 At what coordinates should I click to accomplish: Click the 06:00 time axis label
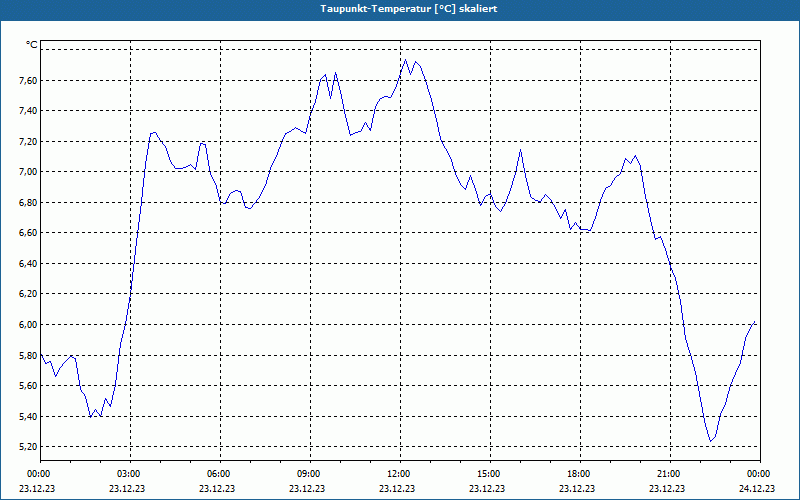tap(220, 474)
